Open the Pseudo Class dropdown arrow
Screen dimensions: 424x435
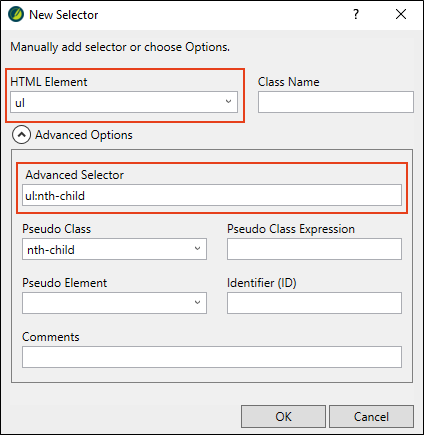click(197, 249)
